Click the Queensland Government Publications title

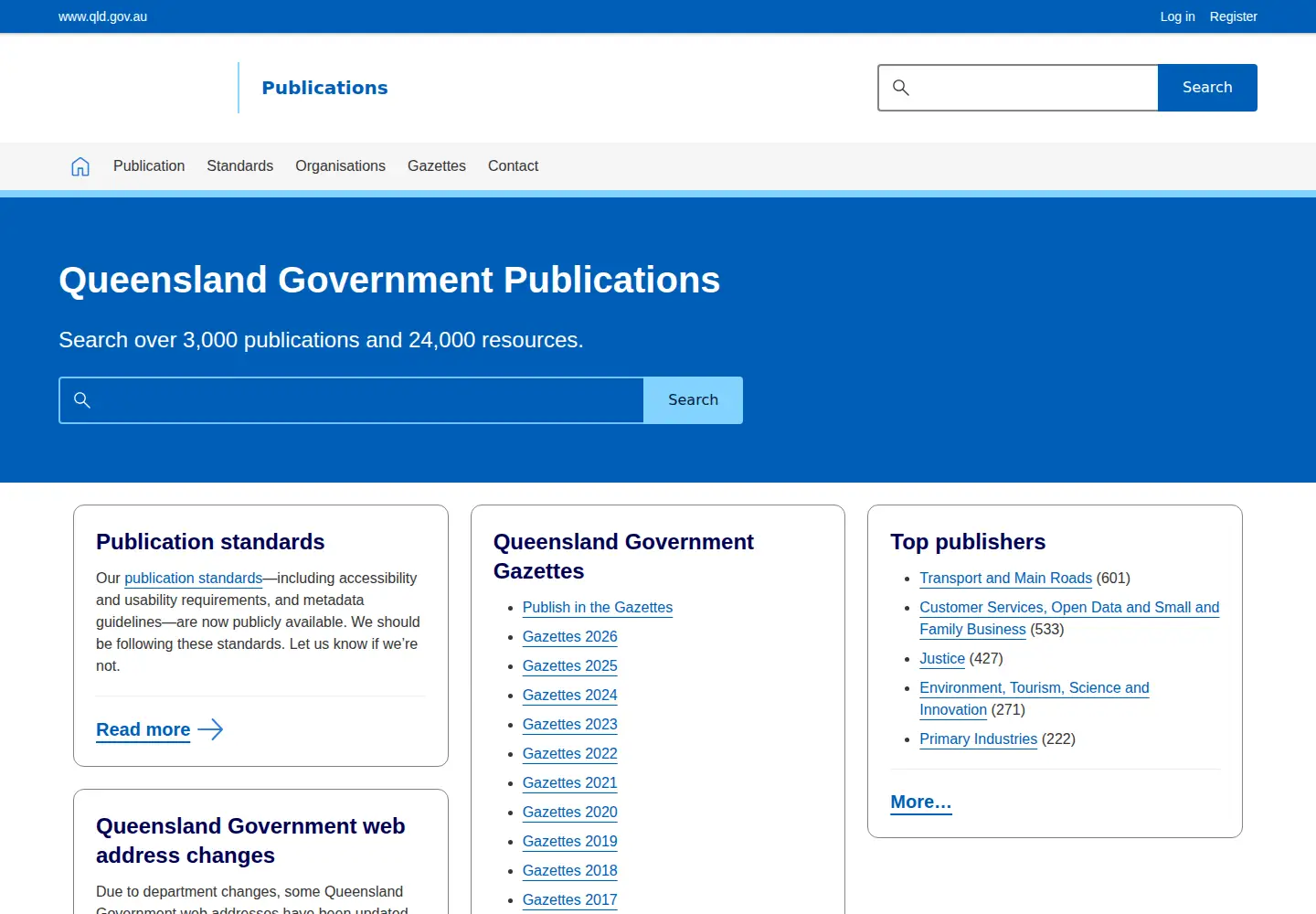pyautogui.click(x=389, y=280)
